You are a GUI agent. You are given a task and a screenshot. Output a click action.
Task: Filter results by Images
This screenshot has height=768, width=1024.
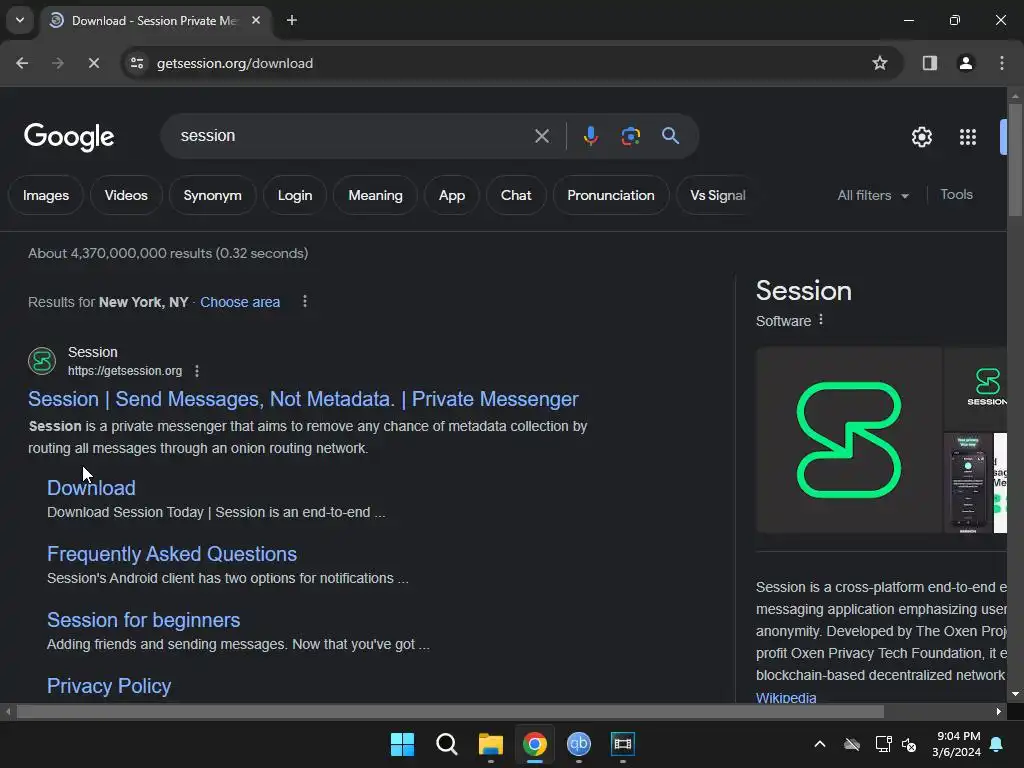click(x=46, y=195)
